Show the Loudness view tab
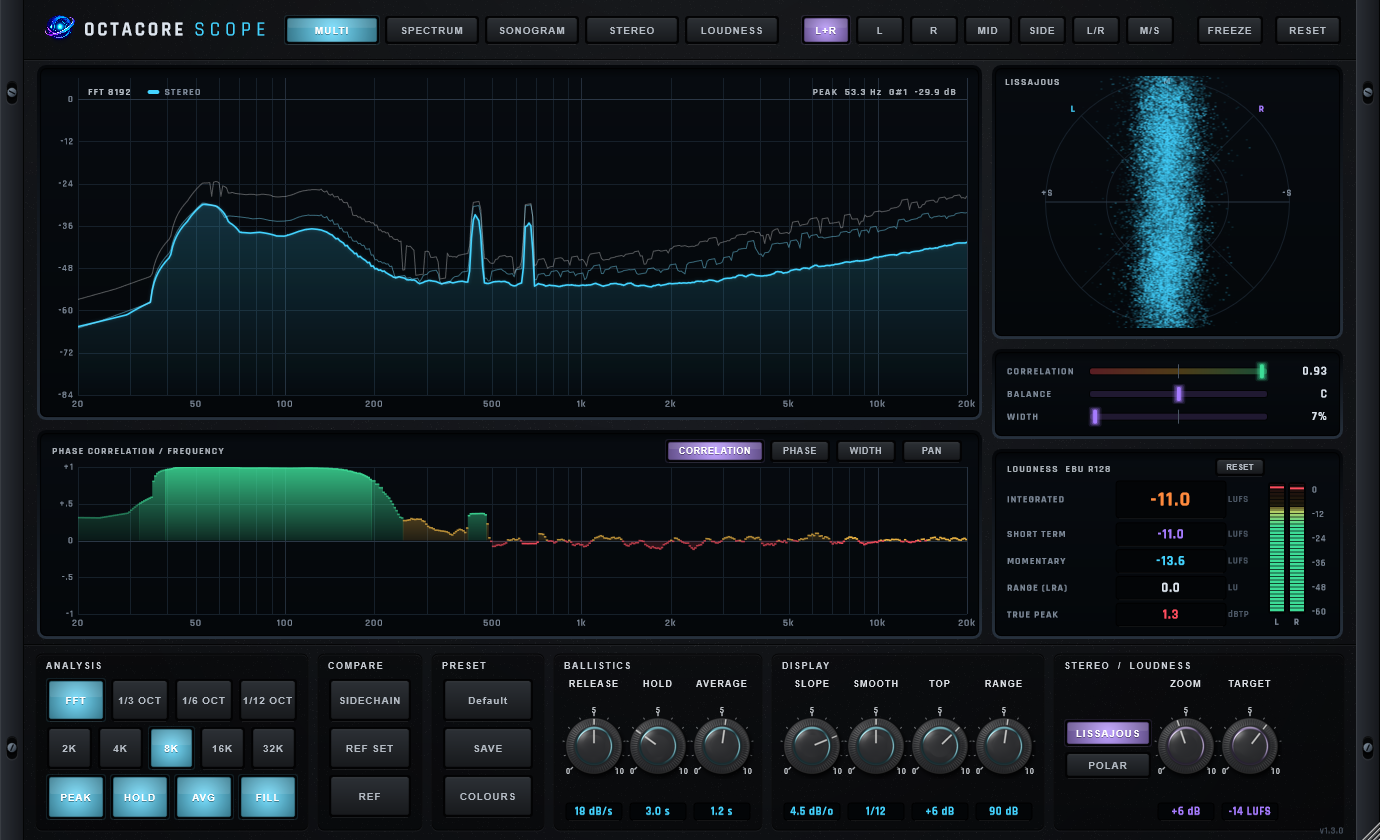1380x840 pixels. click(x=732, y=30)
